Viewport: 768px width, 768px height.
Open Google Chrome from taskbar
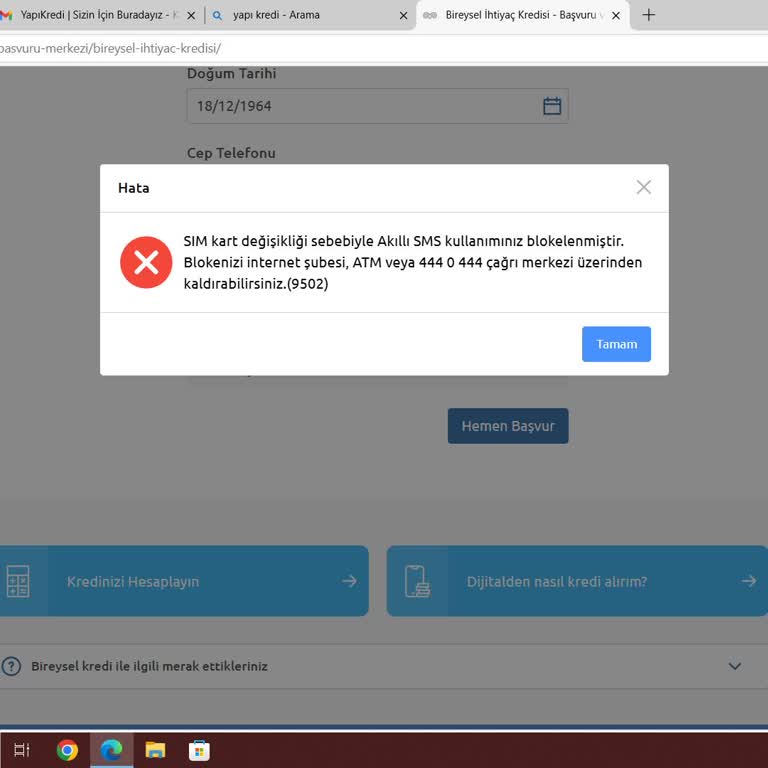pyautogui.click(x=67, y=750)
